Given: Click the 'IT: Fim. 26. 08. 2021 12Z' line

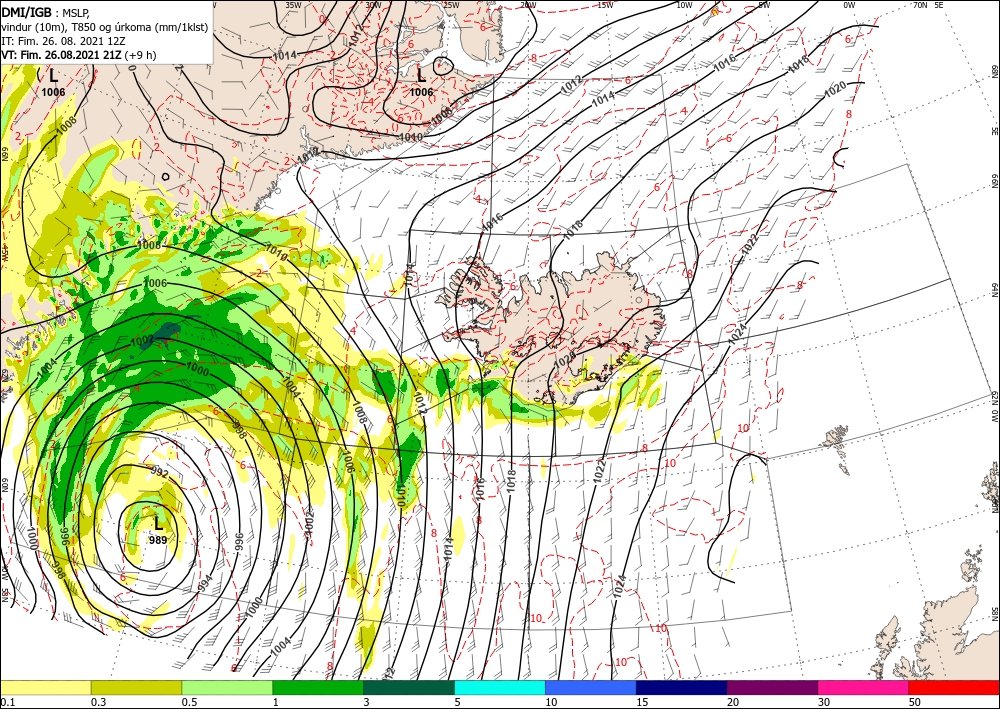Looking at the screenshot, I should [x=62, y=41].
